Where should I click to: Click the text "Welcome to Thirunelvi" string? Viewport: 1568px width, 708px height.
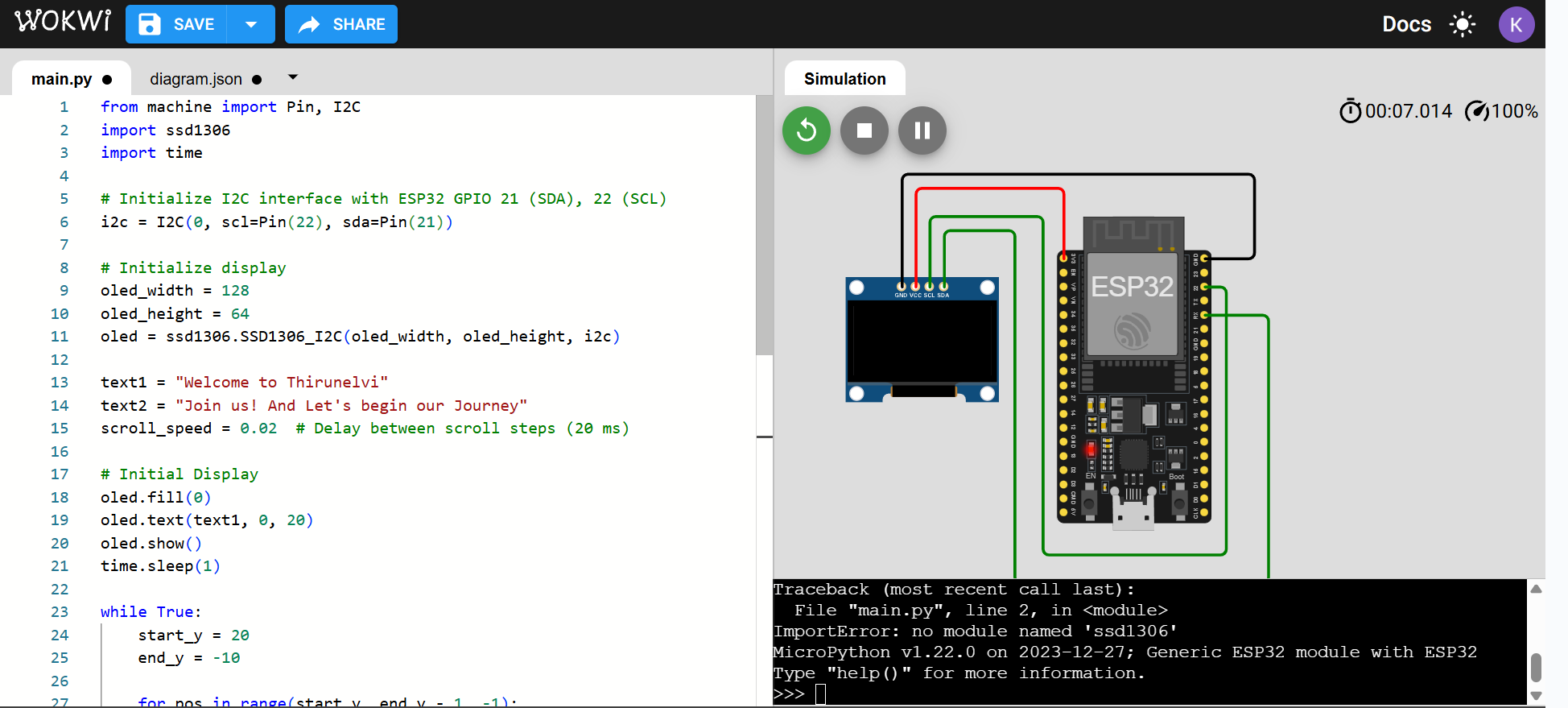[282, 383]
